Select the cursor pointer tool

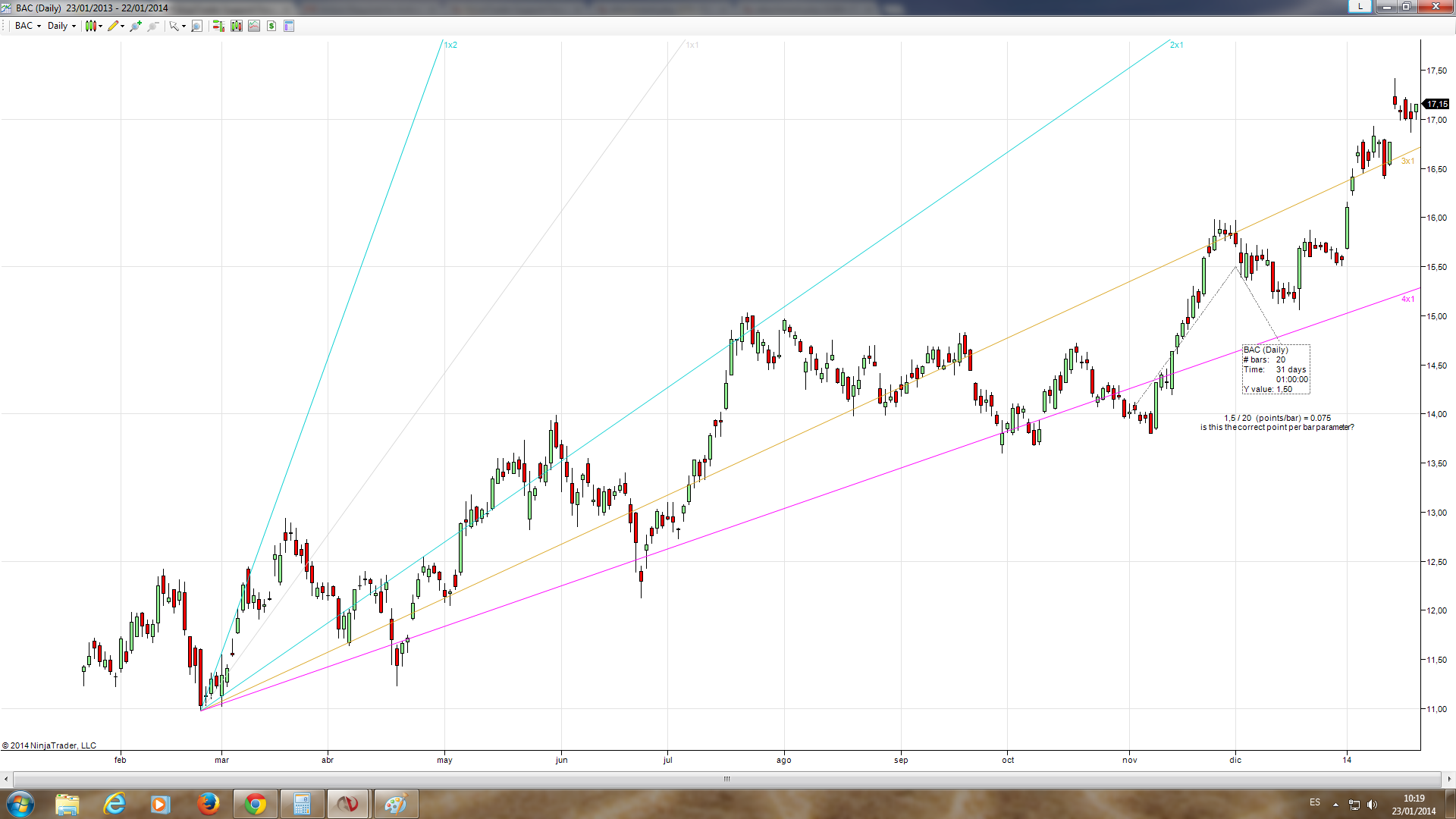pos(174,26)
